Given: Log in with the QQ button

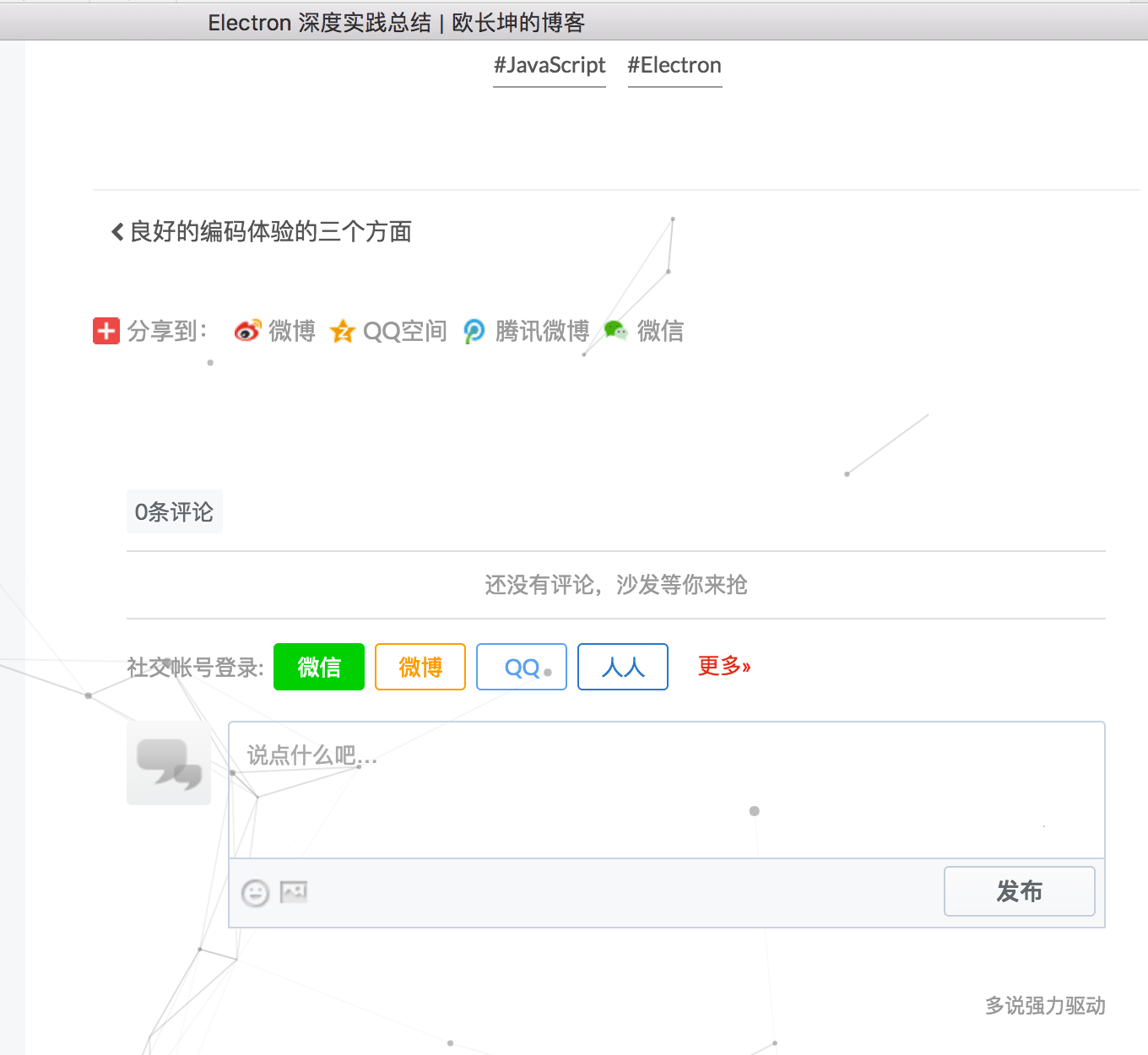Looking at the screenshot, I should pos(522,667).
